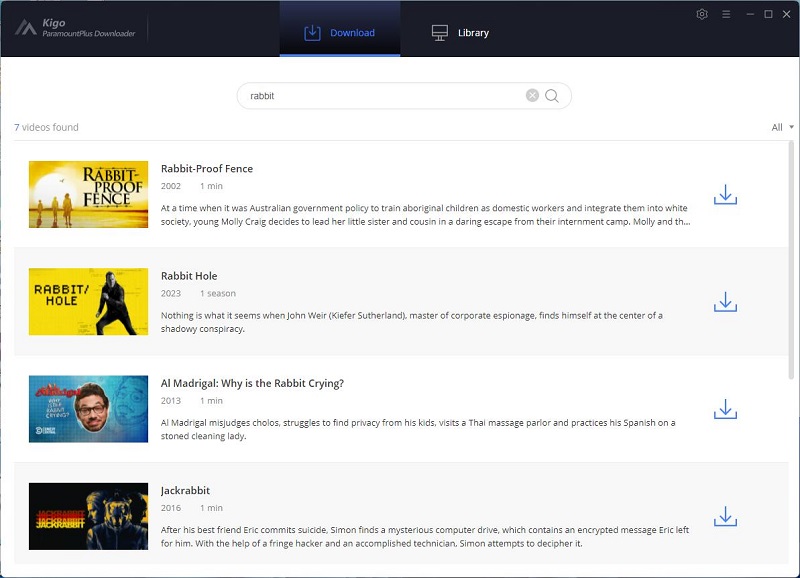The image size is (800, 578).
Task: Select the Al Madrigal thumbnail image
Action: coord(88,409)
